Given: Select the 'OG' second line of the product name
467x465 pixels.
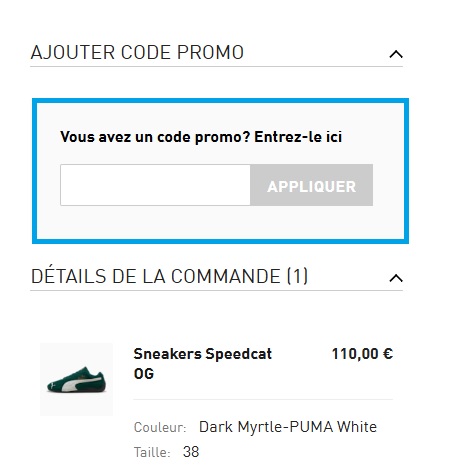Looking at the screenshot, I should (x=144, y=374).
